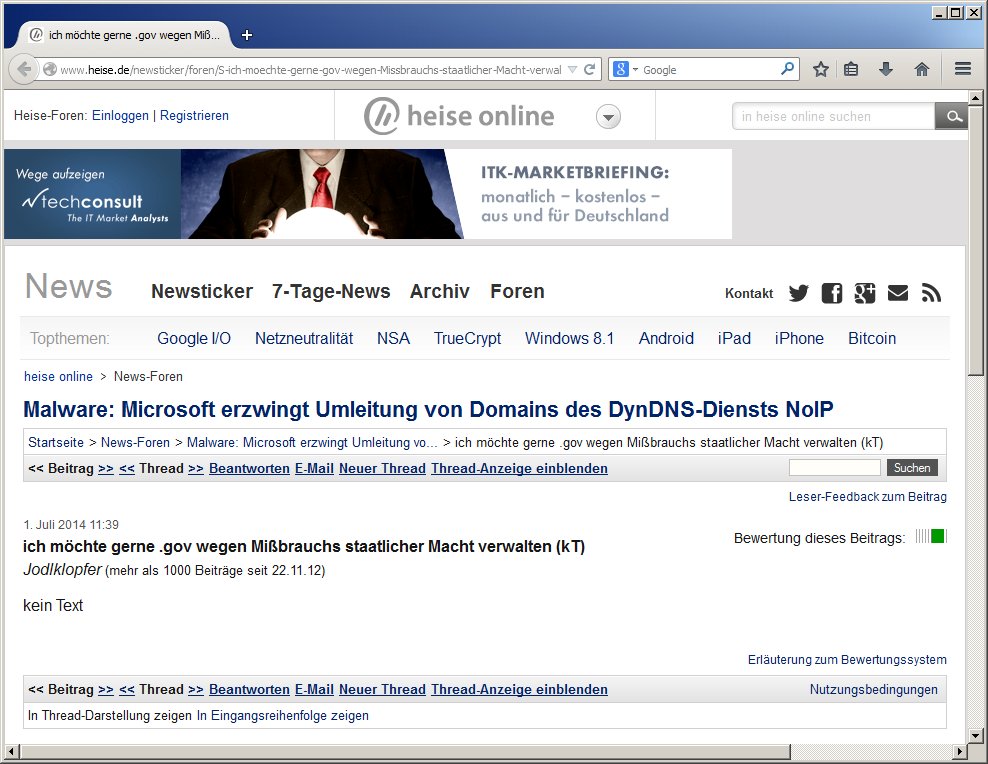Reload the page with the refresh icon
This screenshot has height=764, width=988.
590,69
